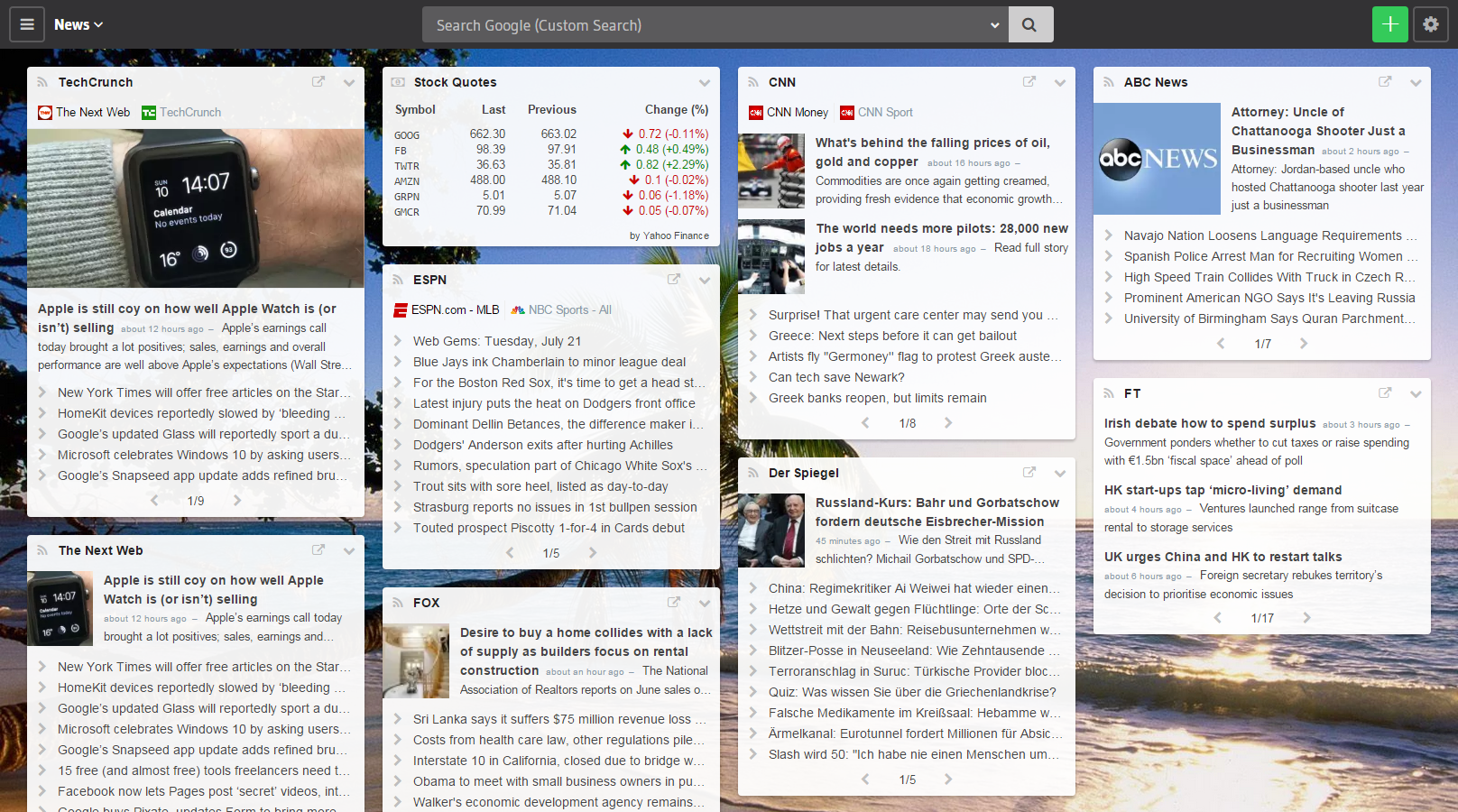Go to next page in CNN widget

(x=948, y=423)
